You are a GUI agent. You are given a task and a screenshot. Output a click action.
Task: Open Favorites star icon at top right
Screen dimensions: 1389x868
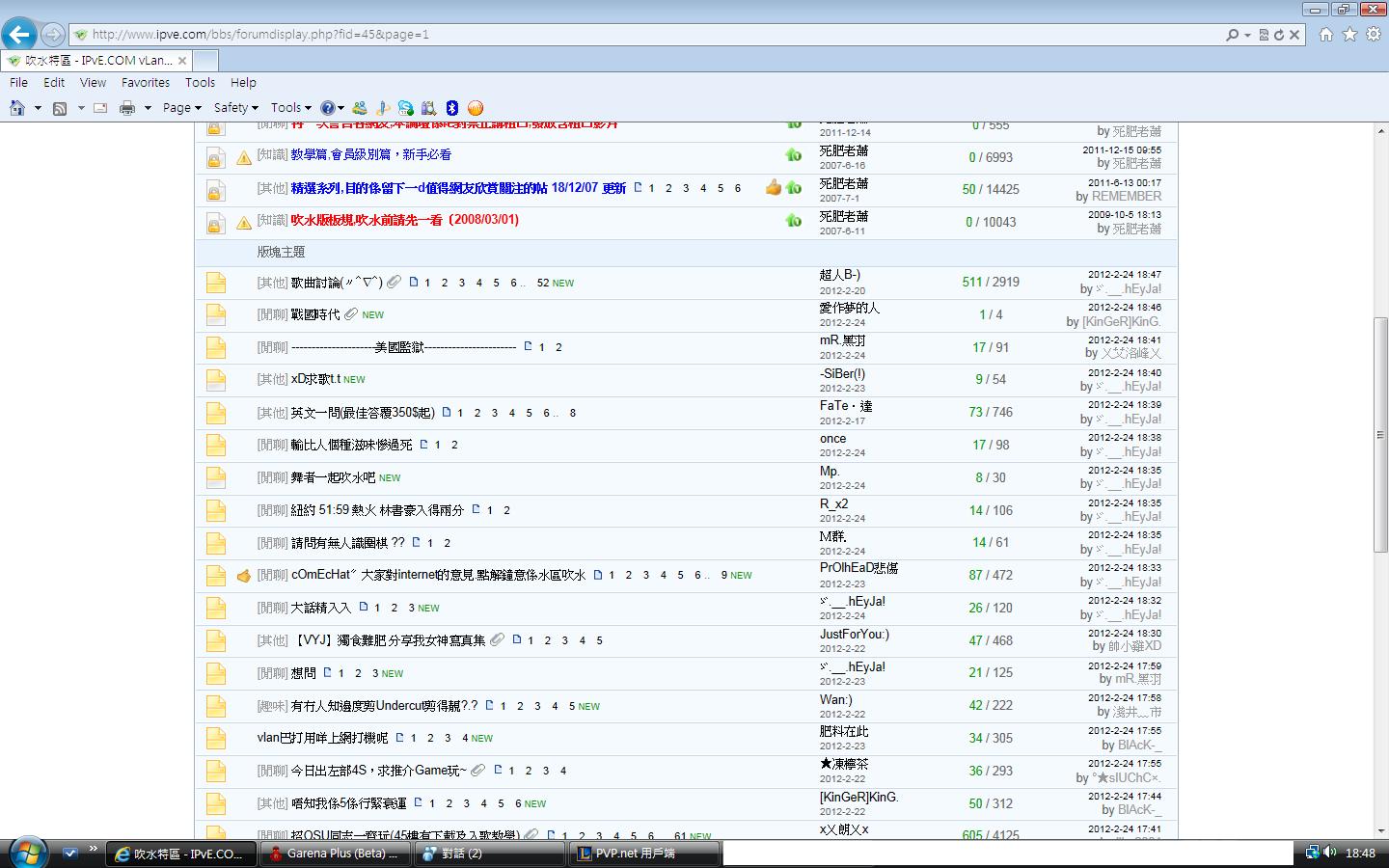coord(1349,35)
